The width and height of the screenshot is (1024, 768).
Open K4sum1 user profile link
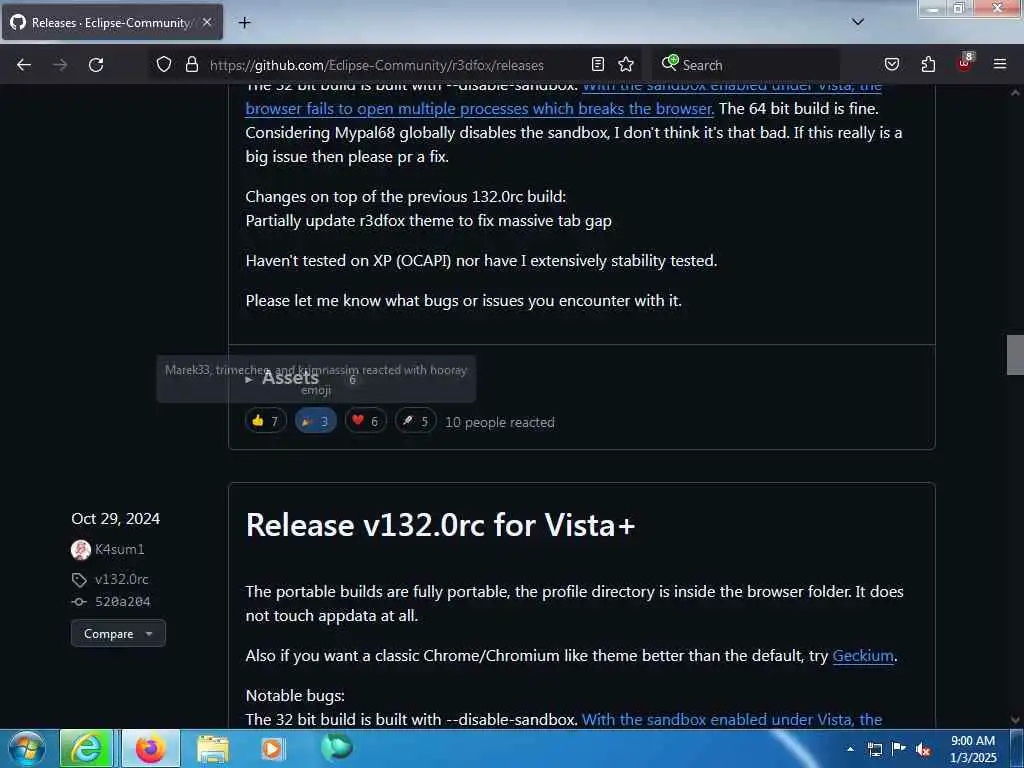tap(120, 549)
